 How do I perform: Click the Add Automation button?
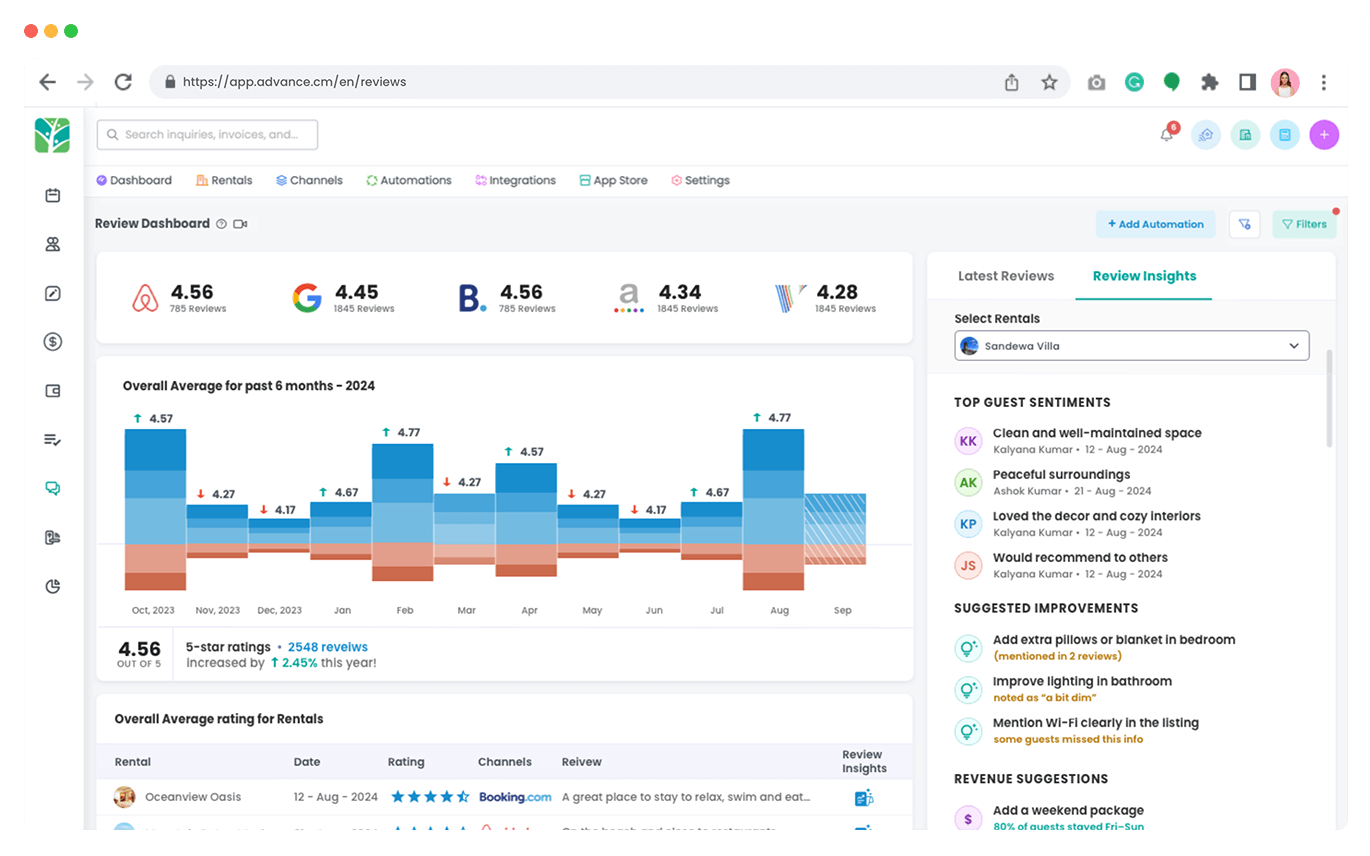point(1155,224)
